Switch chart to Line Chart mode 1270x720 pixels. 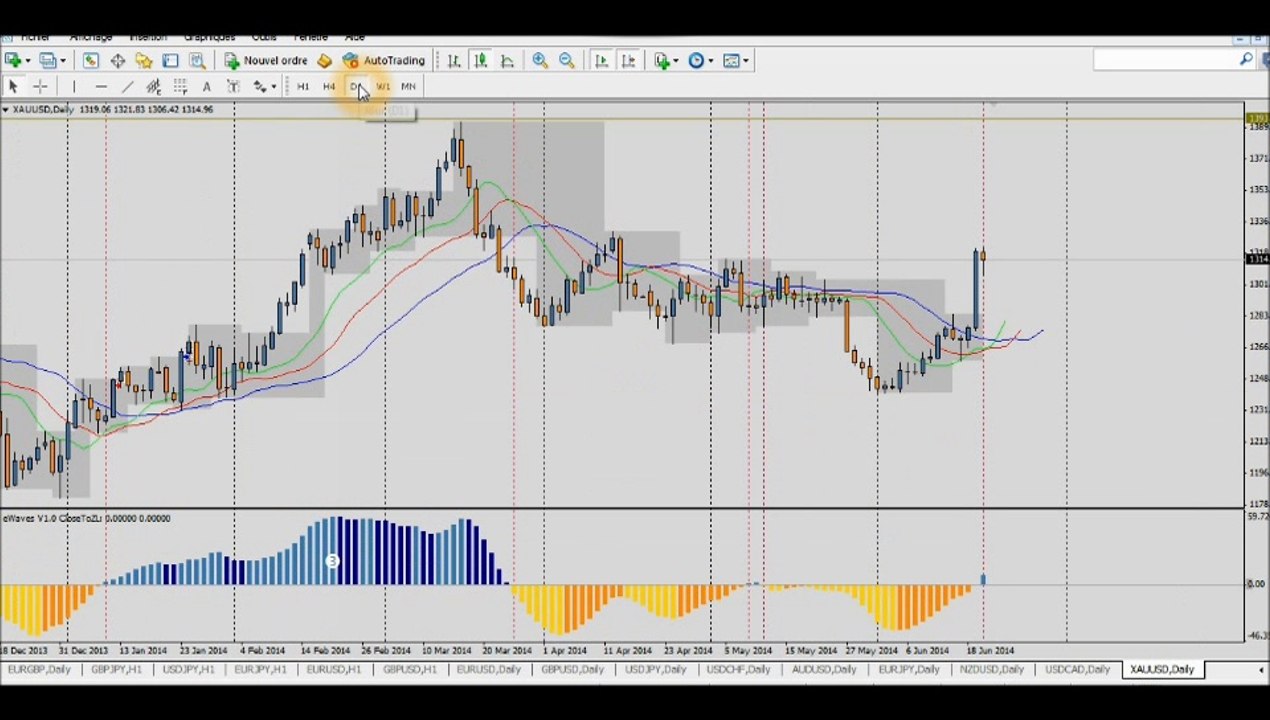507,61
